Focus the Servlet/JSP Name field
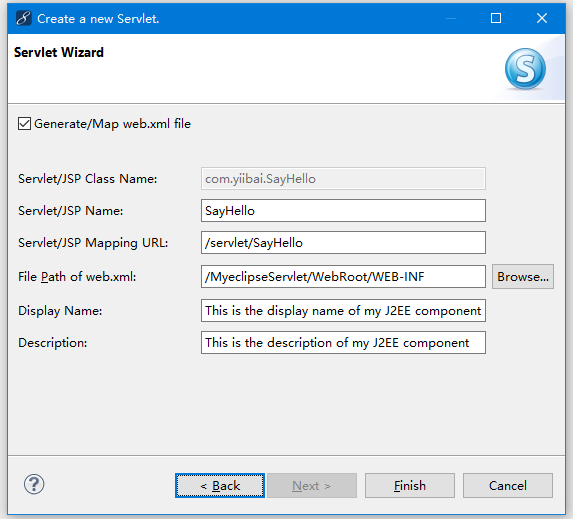The image size is (573, 519). coord(343,211)
